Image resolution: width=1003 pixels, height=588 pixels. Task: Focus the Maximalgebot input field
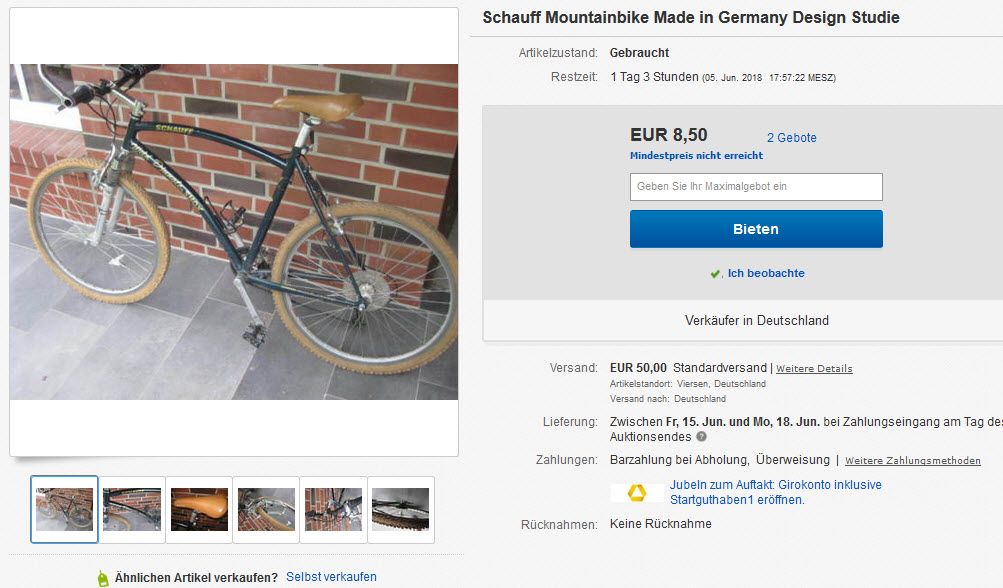click(x=756, y=187)
